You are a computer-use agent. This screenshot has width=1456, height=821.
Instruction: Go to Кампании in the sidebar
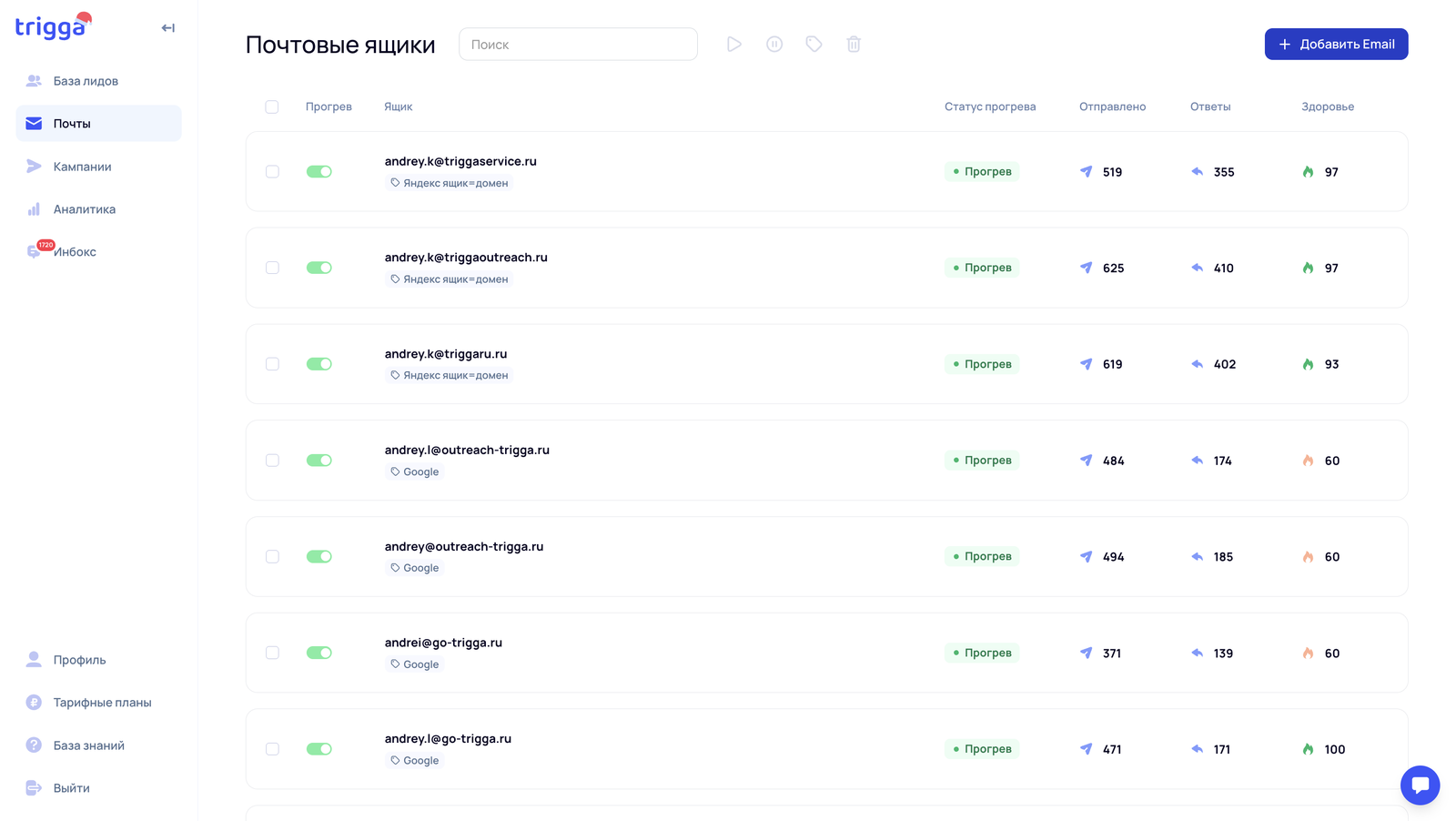82,167
